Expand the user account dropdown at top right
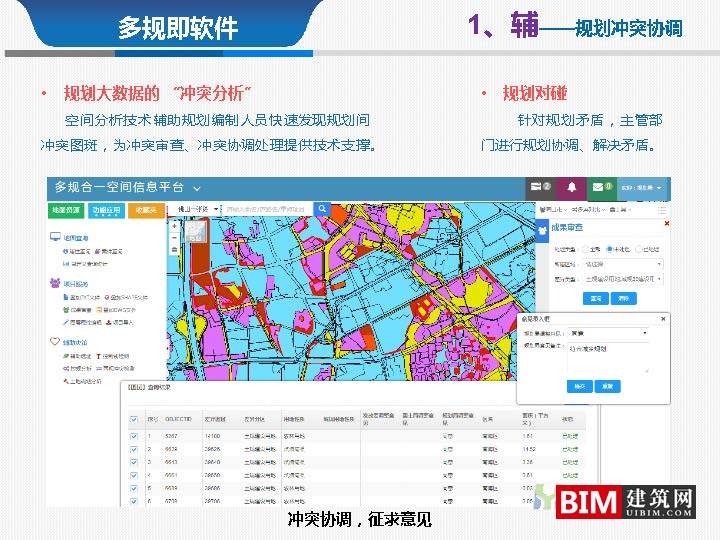Viewport: 720px width, 540px height. point(642,187)
